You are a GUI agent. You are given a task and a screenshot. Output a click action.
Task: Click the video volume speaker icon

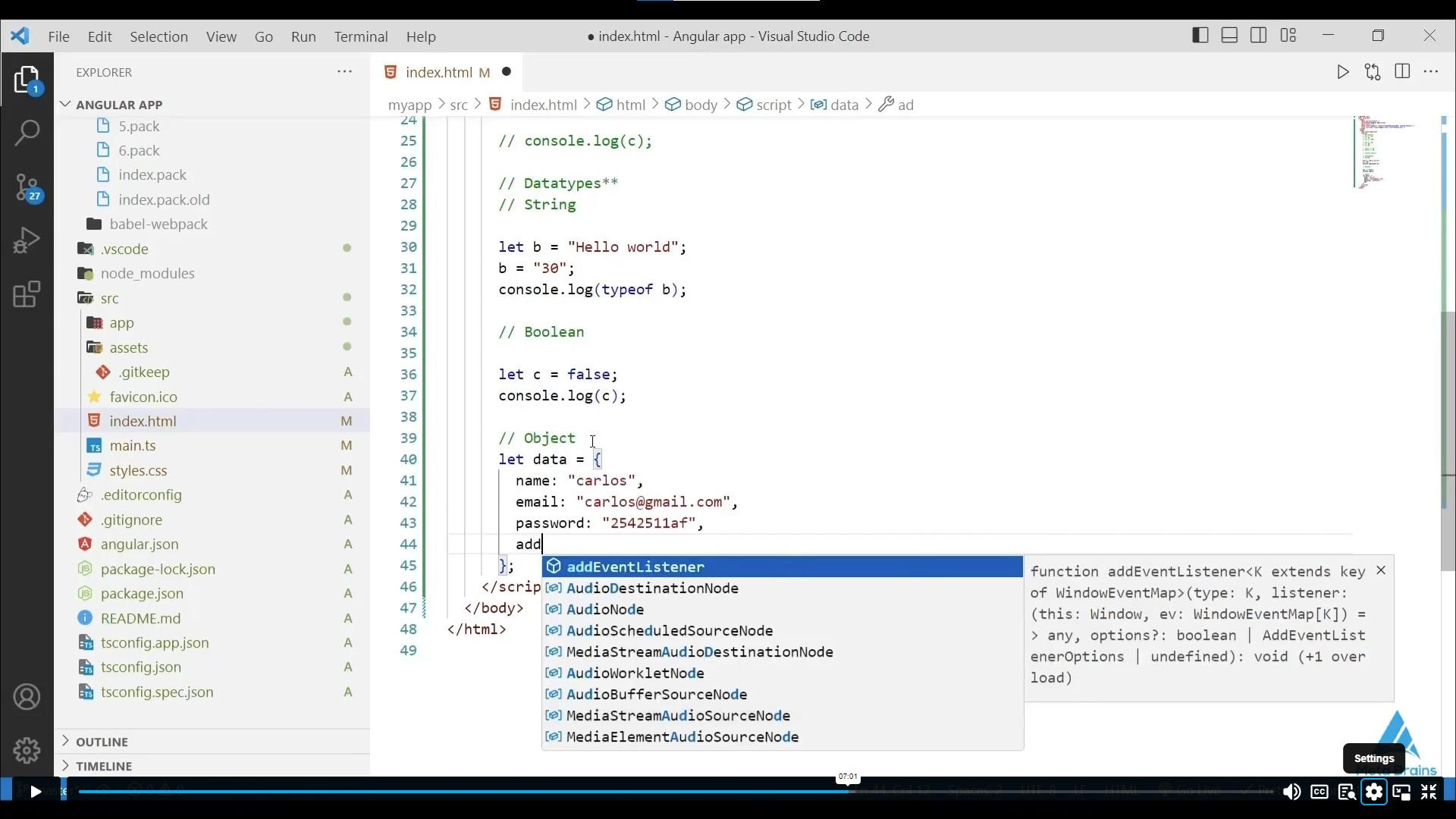tap(1291, 792)
